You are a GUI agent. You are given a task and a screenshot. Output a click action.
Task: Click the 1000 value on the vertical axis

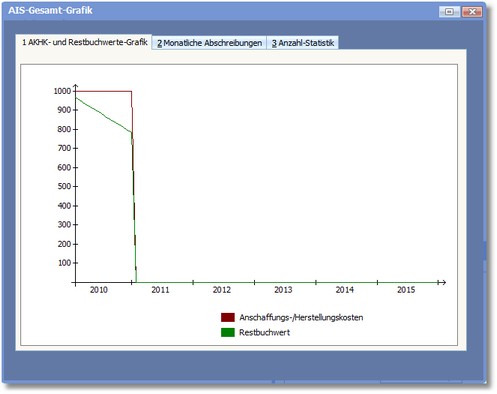62,91
